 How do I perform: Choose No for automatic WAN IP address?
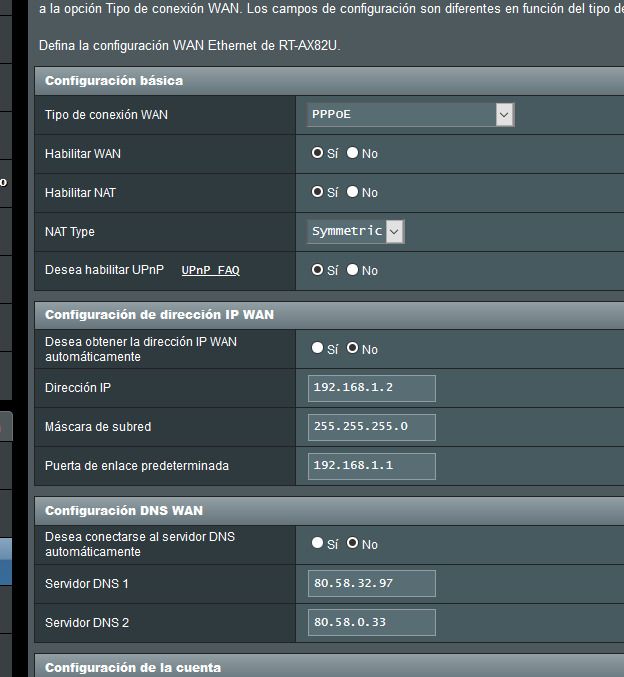click(353, 349)
